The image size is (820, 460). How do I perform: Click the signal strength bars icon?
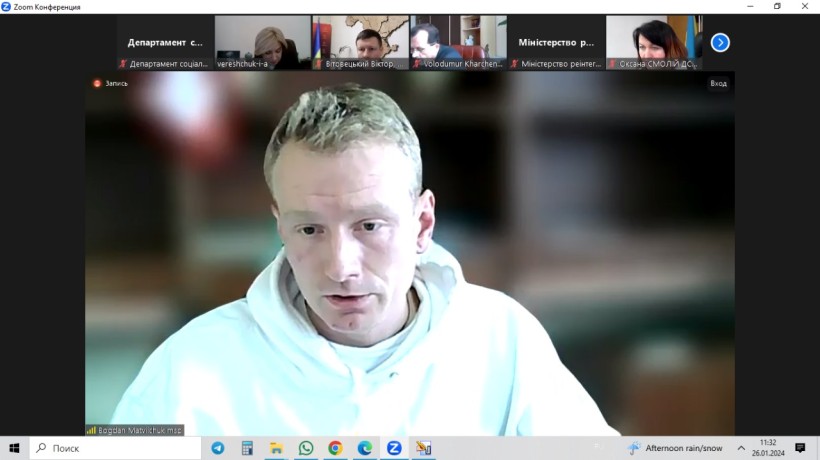pyautogui.click(x=92, y=430)
